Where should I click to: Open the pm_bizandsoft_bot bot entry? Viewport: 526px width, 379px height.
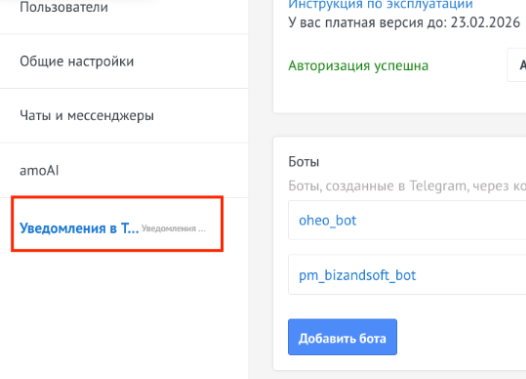407,275
